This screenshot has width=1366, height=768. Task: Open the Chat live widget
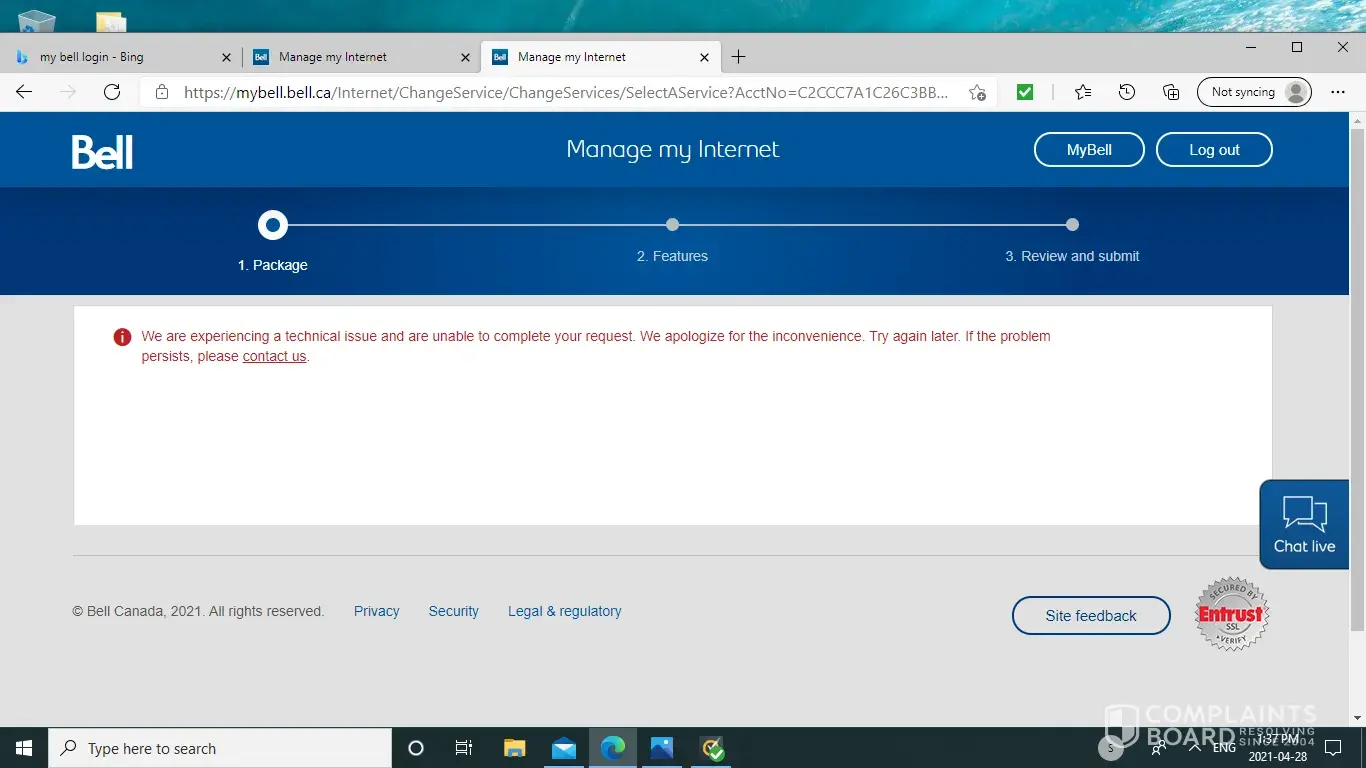pos(1304,524)
